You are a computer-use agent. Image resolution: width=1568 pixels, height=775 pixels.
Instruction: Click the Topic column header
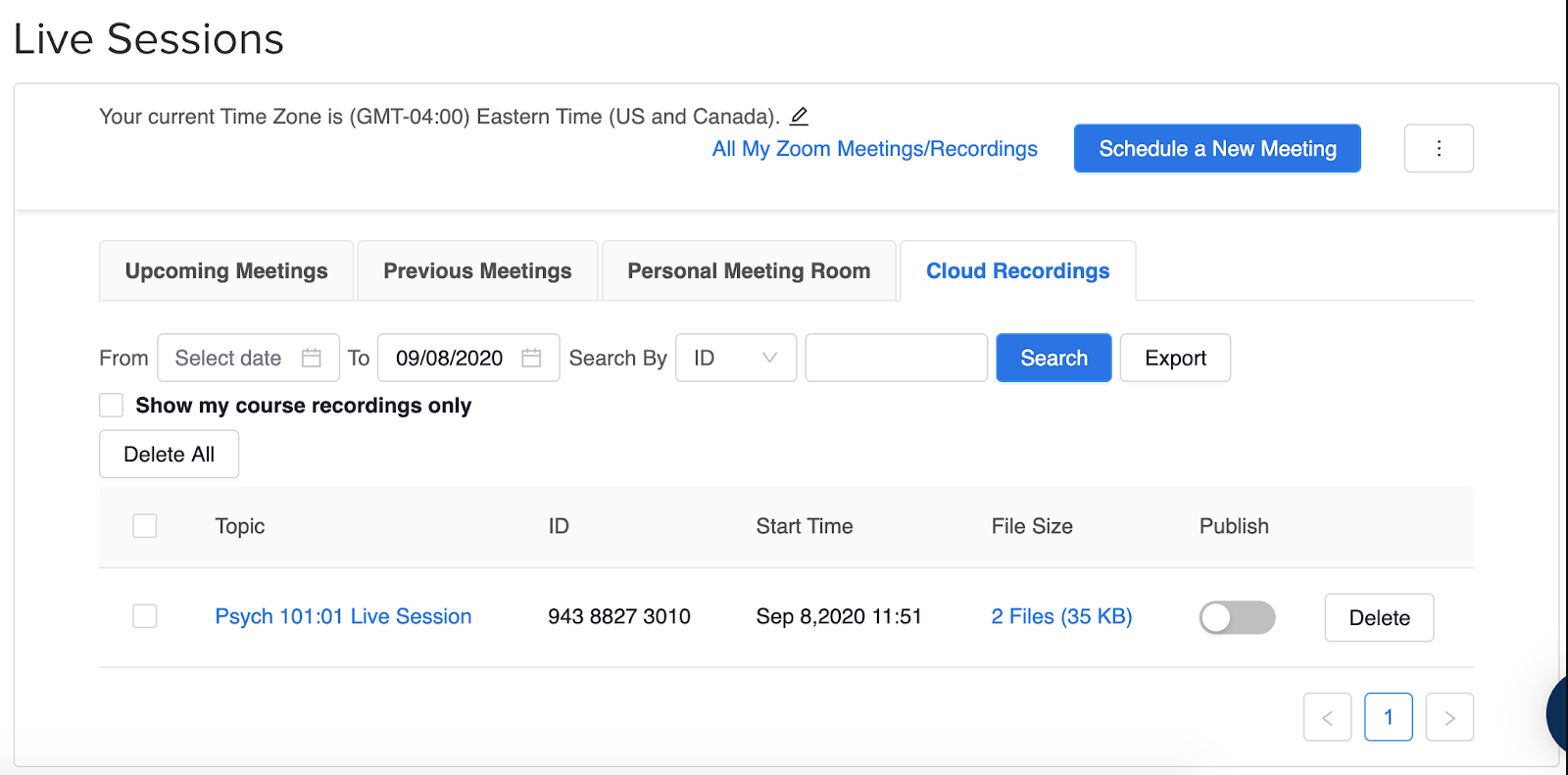click(240, 526)
